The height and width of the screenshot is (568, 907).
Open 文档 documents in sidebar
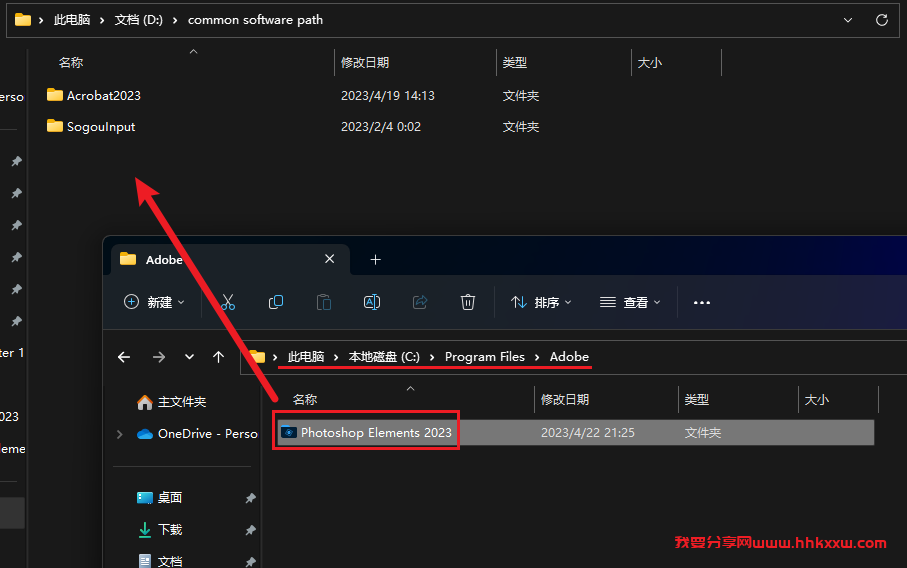[160, 560]
